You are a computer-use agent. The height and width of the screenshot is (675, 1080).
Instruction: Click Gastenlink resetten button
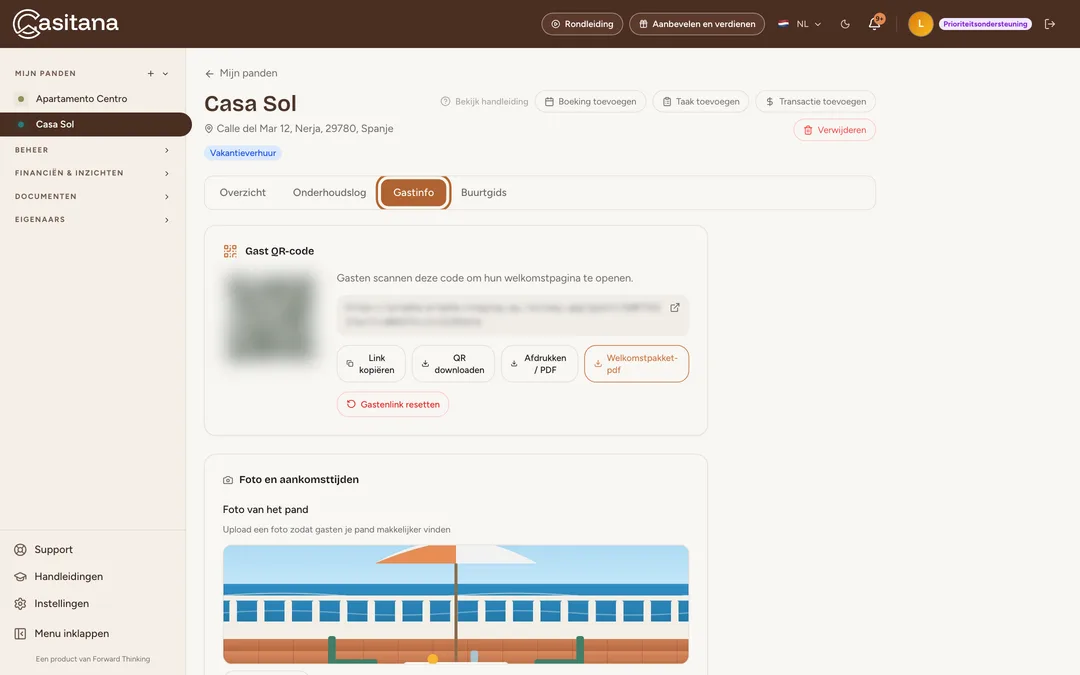pyautogui.click(x=393, y=404)
